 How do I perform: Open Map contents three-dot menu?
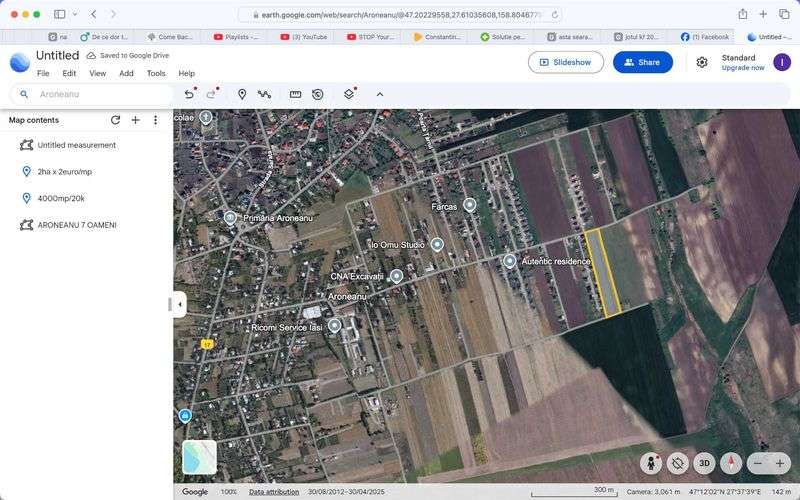(x=155, y=120)
